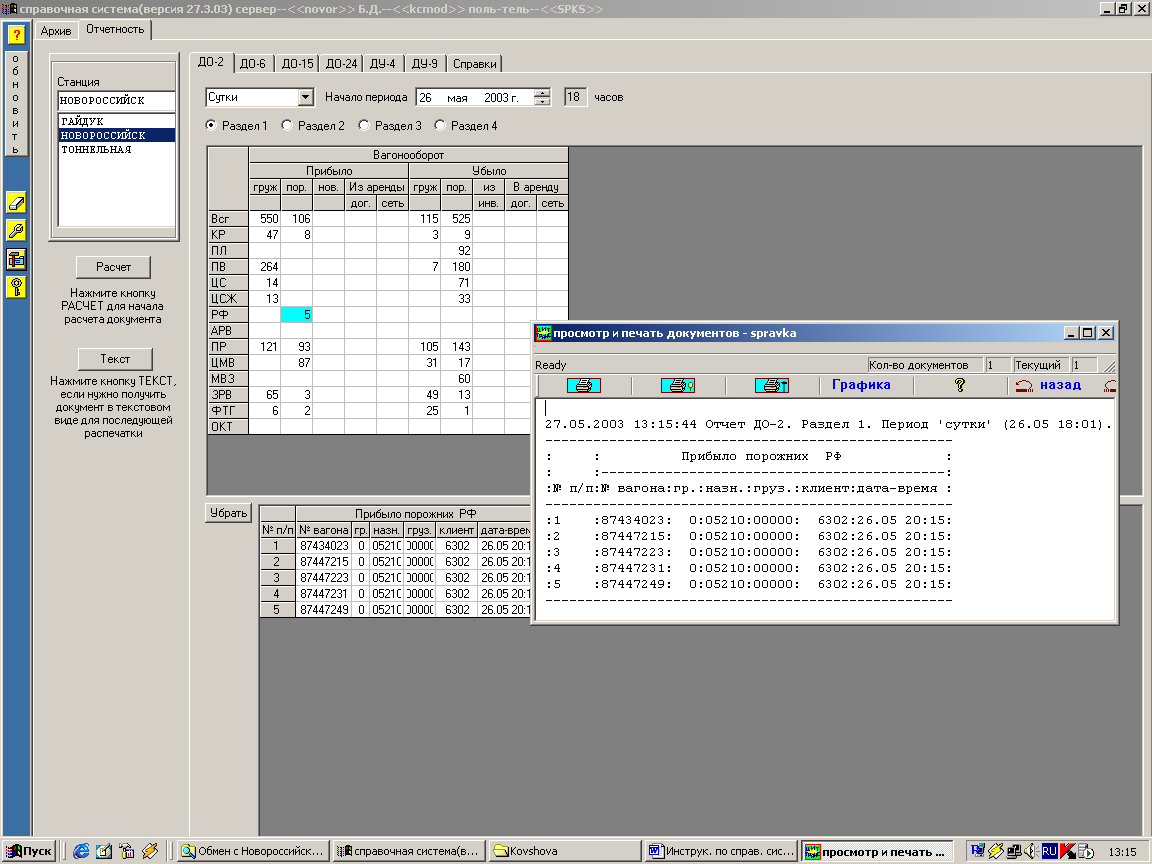
Task: Select the Раздел 4 radio button
Action: 440,126
